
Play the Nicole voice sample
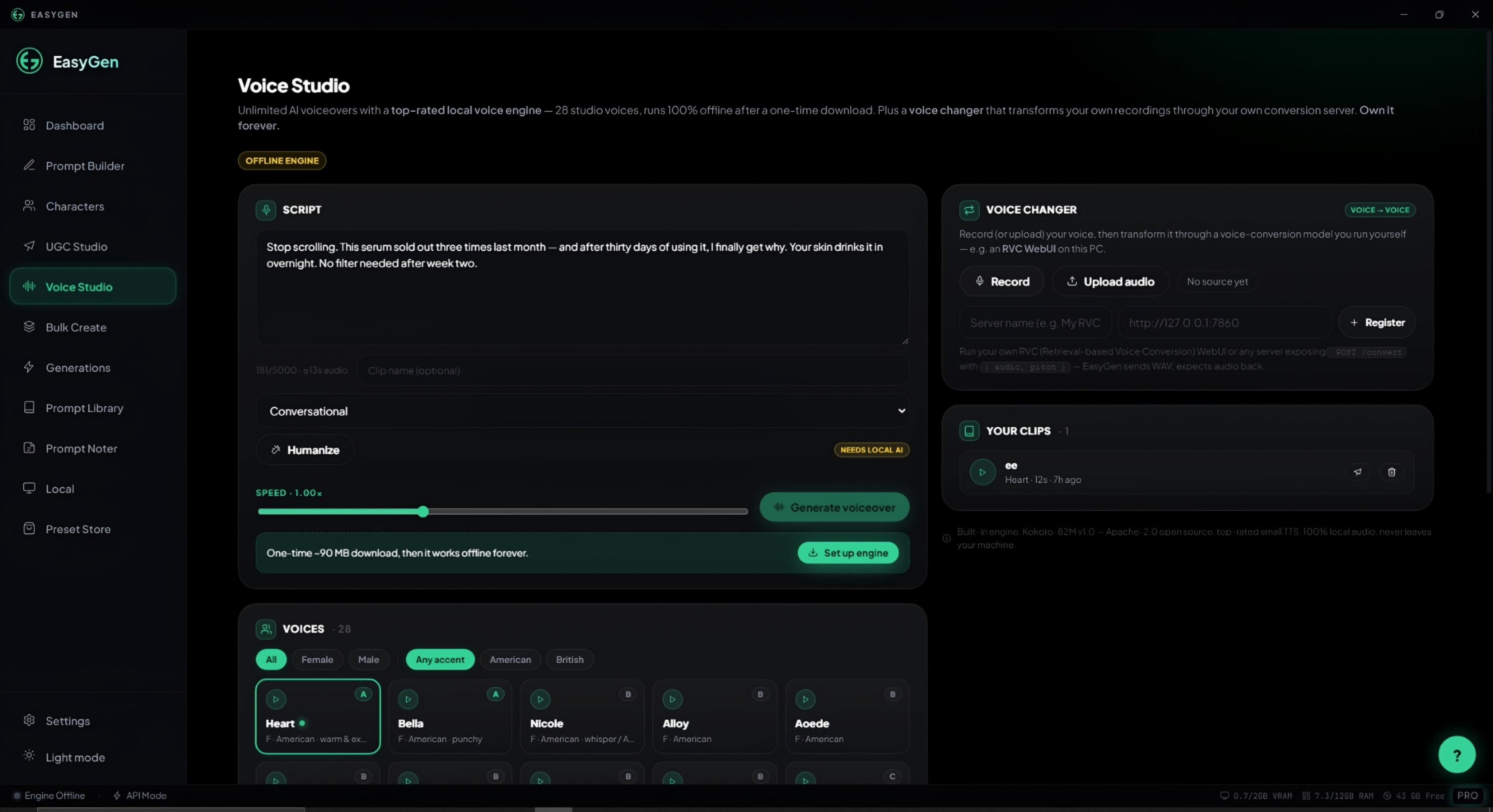click(x=540, y=699)
